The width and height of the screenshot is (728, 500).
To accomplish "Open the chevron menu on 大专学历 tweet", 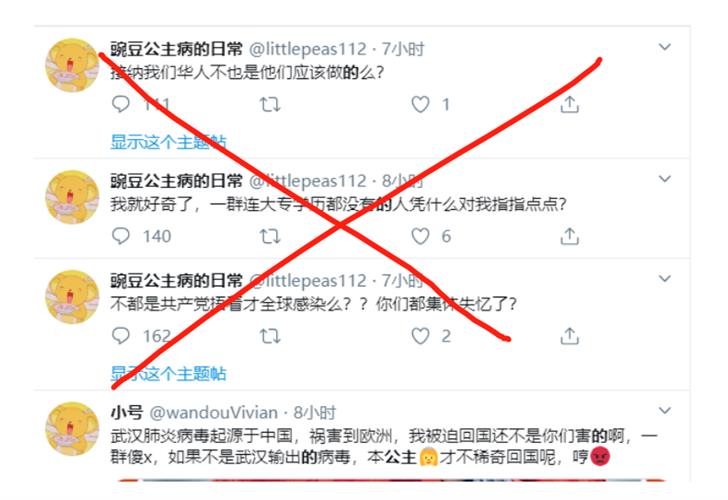I will [665, 179].
